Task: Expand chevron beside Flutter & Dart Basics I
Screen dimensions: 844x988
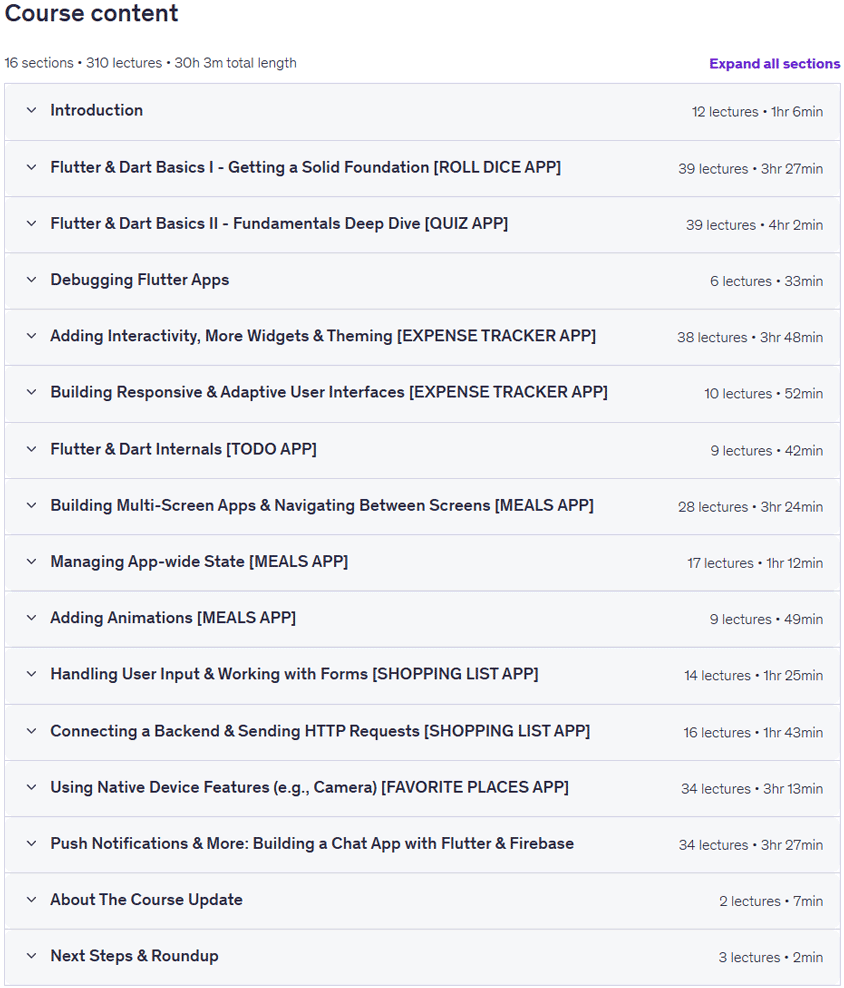Action: 32,167
